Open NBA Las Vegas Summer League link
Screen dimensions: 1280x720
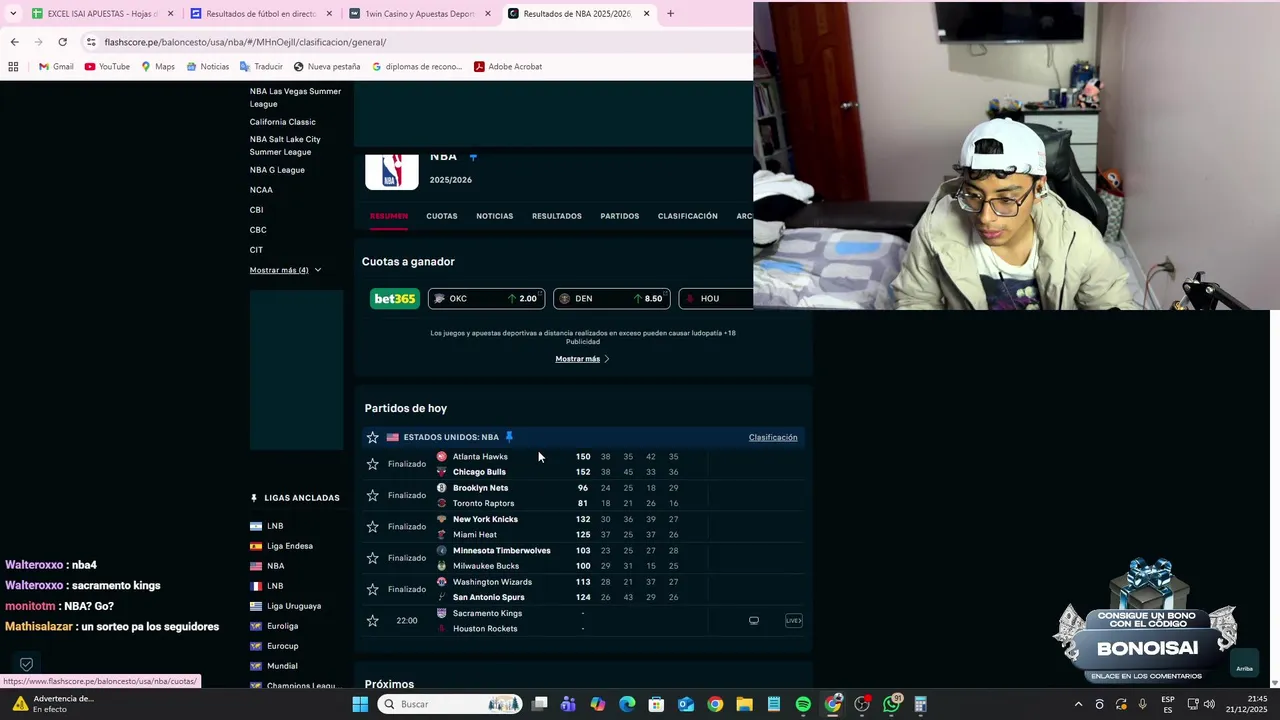(x=295, y=97)
